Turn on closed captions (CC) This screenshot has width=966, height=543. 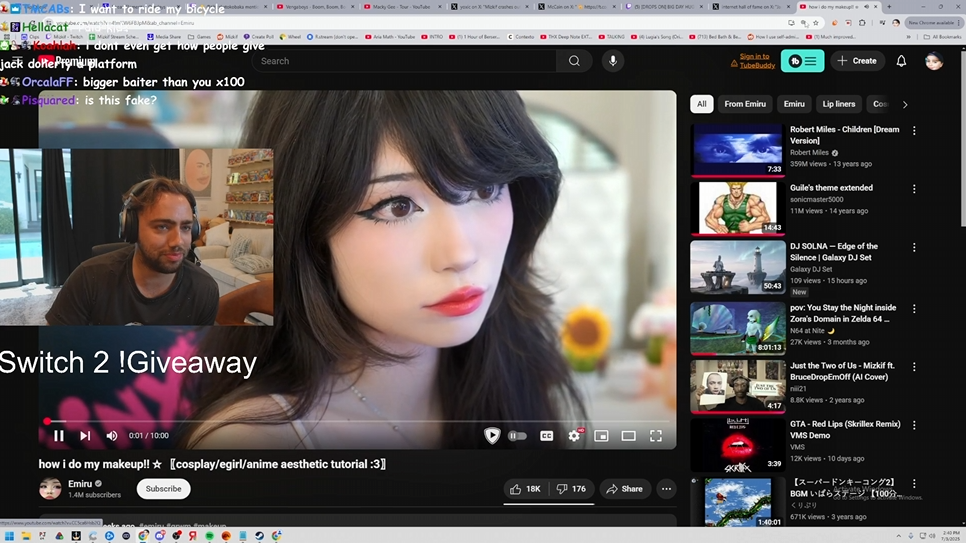546,436
